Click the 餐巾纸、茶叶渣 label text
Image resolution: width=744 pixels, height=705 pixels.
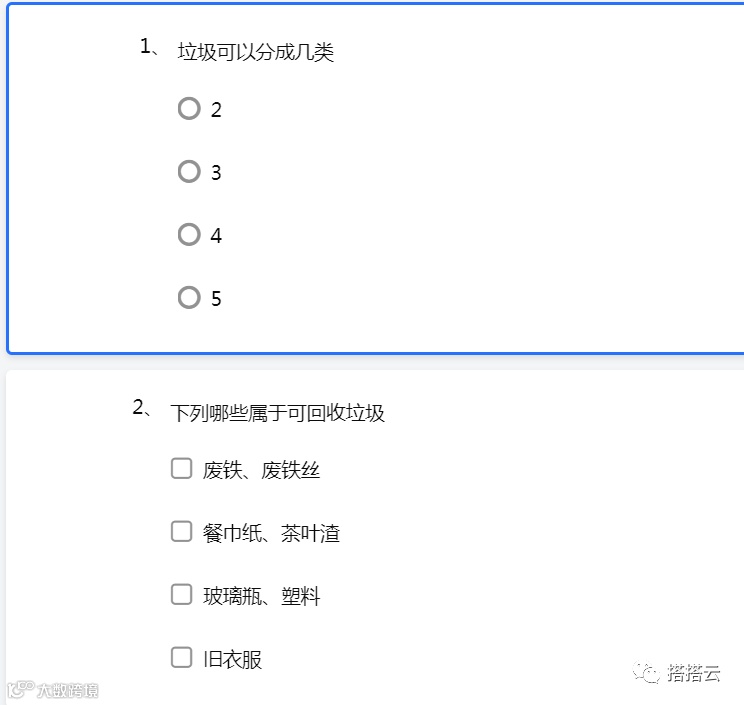click(271, 533)
